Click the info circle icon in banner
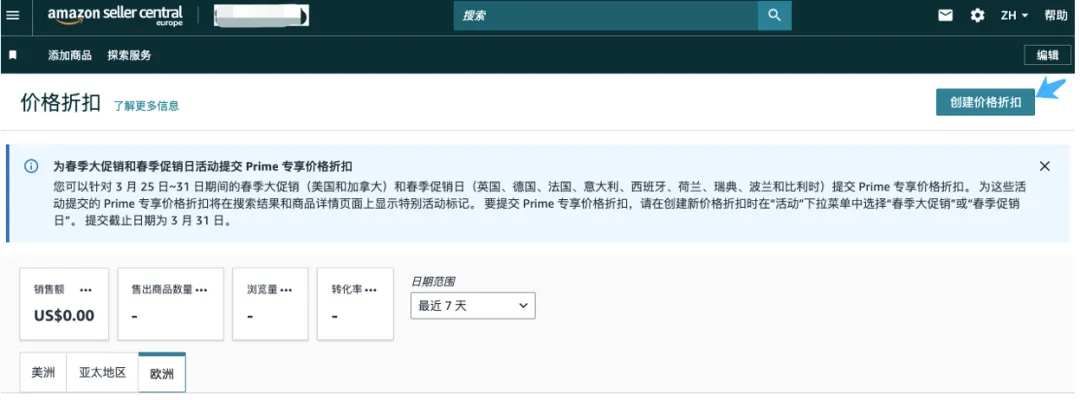The image size is (1080, 400). coord(32,166)
